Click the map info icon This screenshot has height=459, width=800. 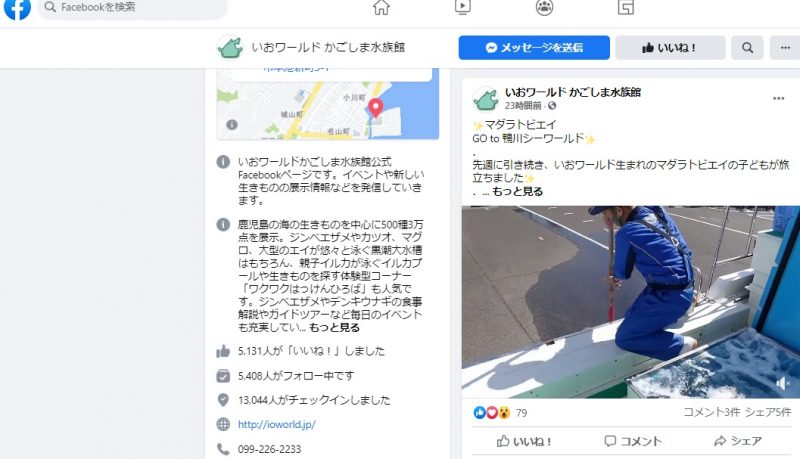tap(232, 124)
